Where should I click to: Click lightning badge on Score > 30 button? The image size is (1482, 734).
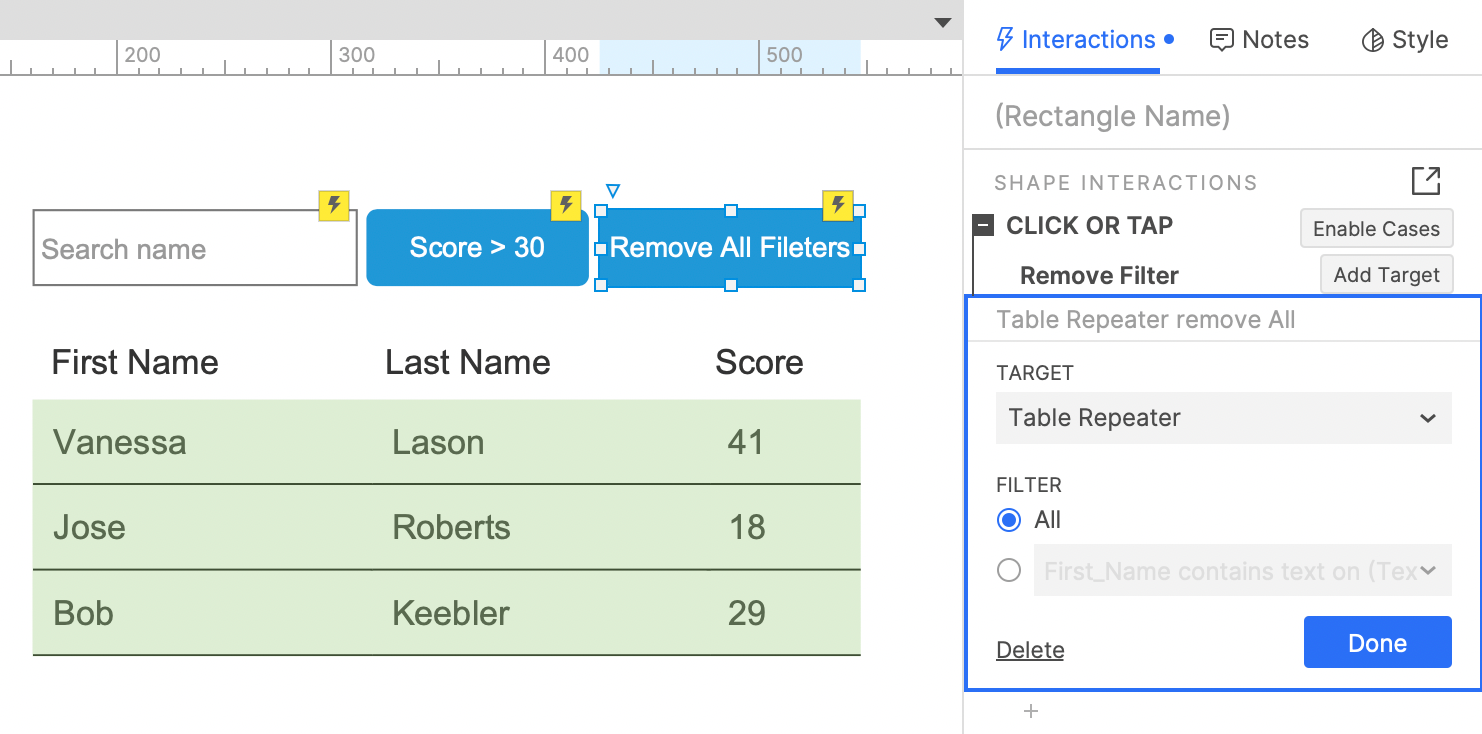[x=566, y=206]
